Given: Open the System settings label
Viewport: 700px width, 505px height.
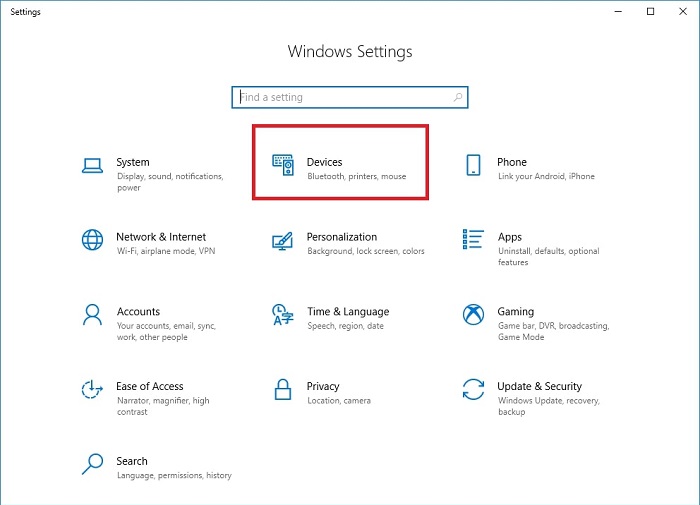Looking at the screenshot, I should point(133,162).
